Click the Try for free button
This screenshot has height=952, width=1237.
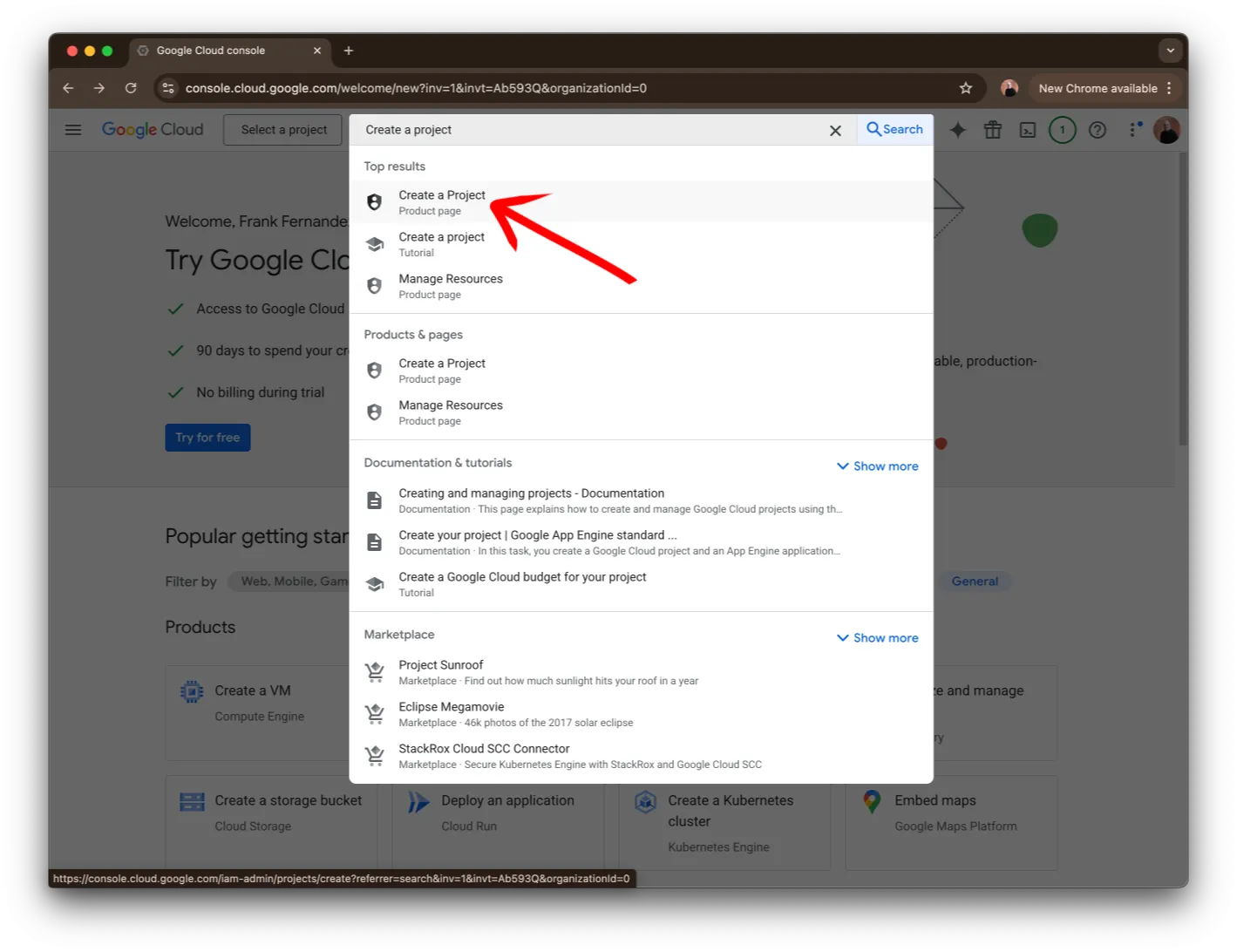[x=207, y=438]
